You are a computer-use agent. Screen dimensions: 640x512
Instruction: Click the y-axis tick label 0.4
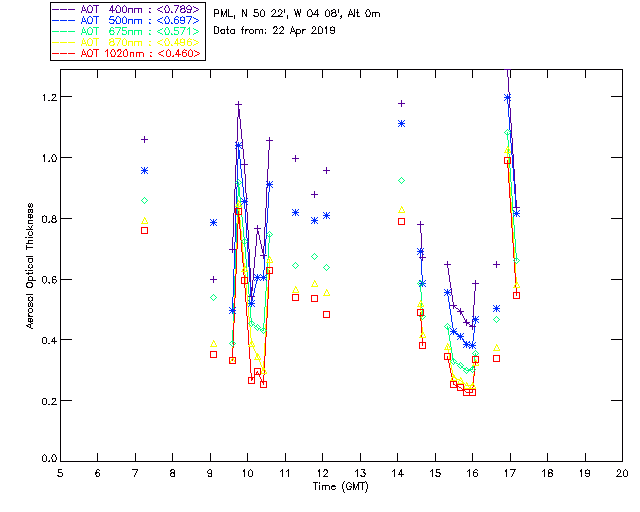point(49,340)
